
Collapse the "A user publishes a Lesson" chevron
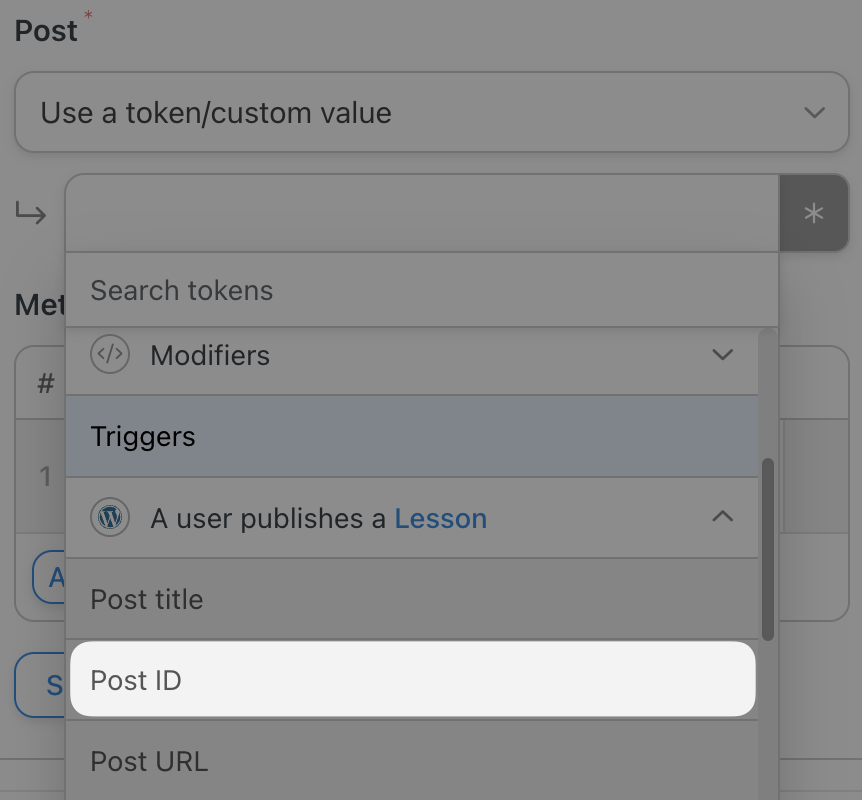722,517
